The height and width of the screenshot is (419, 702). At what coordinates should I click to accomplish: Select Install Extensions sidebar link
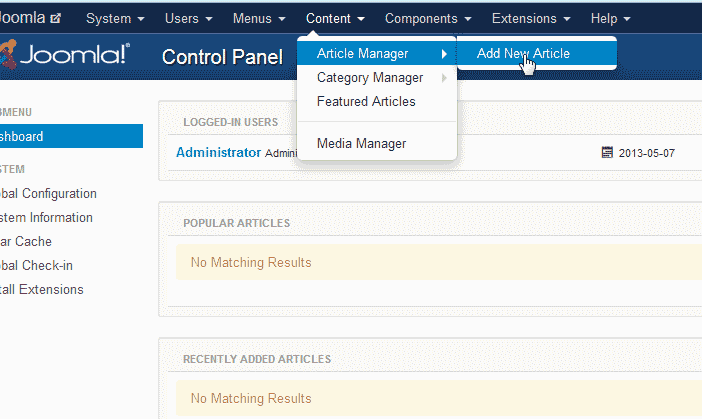[42, 289]
